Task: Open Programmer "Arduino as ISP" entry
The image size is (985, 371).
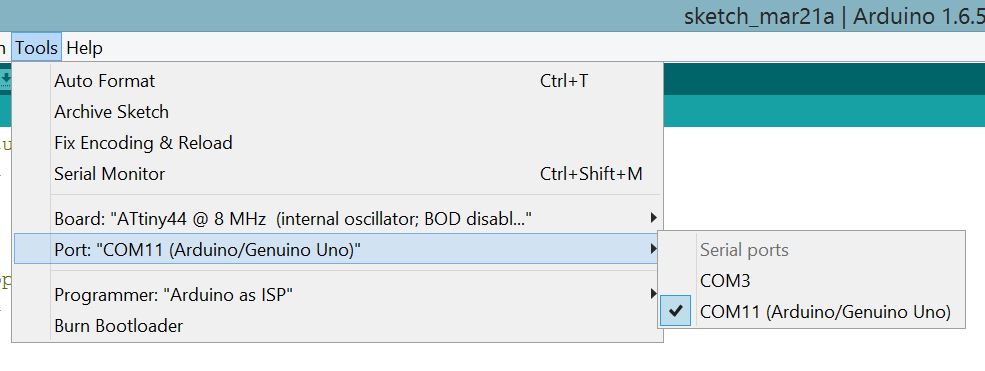Action: (337, 294)
